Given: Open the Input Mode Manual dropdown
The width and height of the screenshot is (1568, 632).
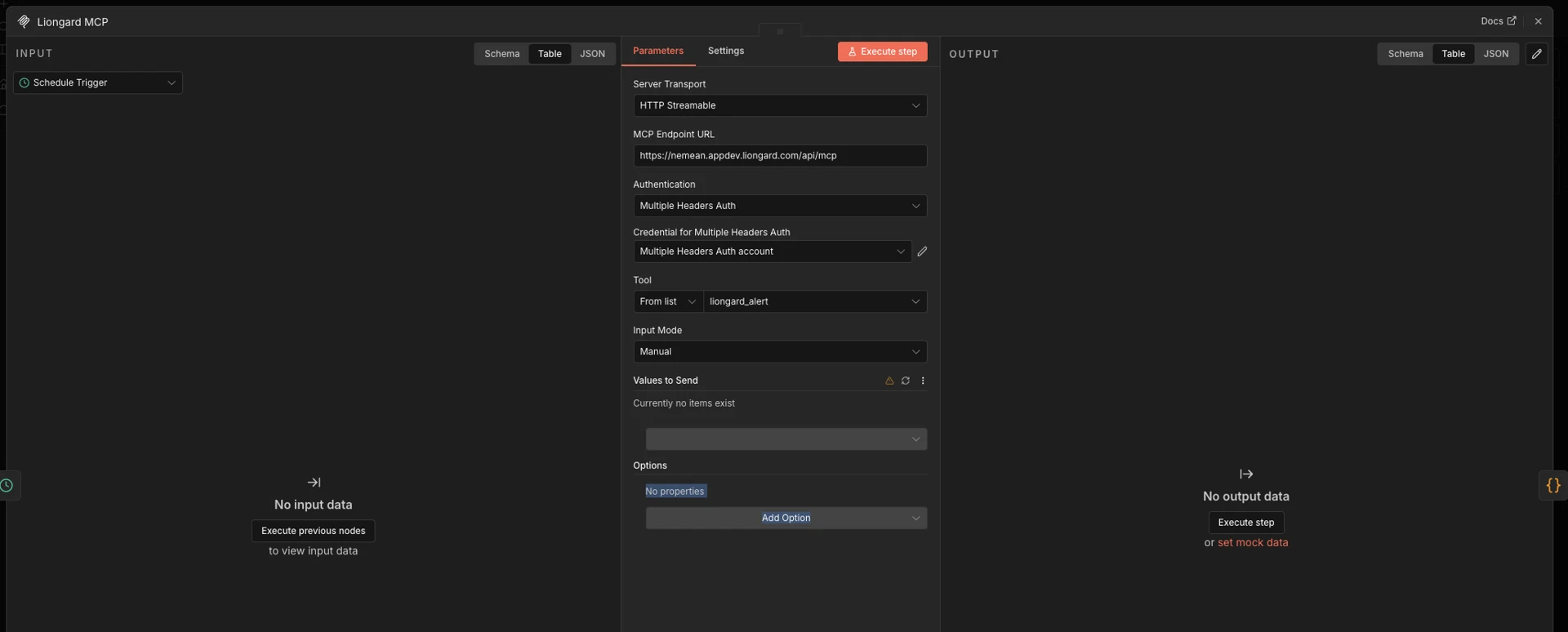Looking at the screenshot, I should tap(780, 352).
